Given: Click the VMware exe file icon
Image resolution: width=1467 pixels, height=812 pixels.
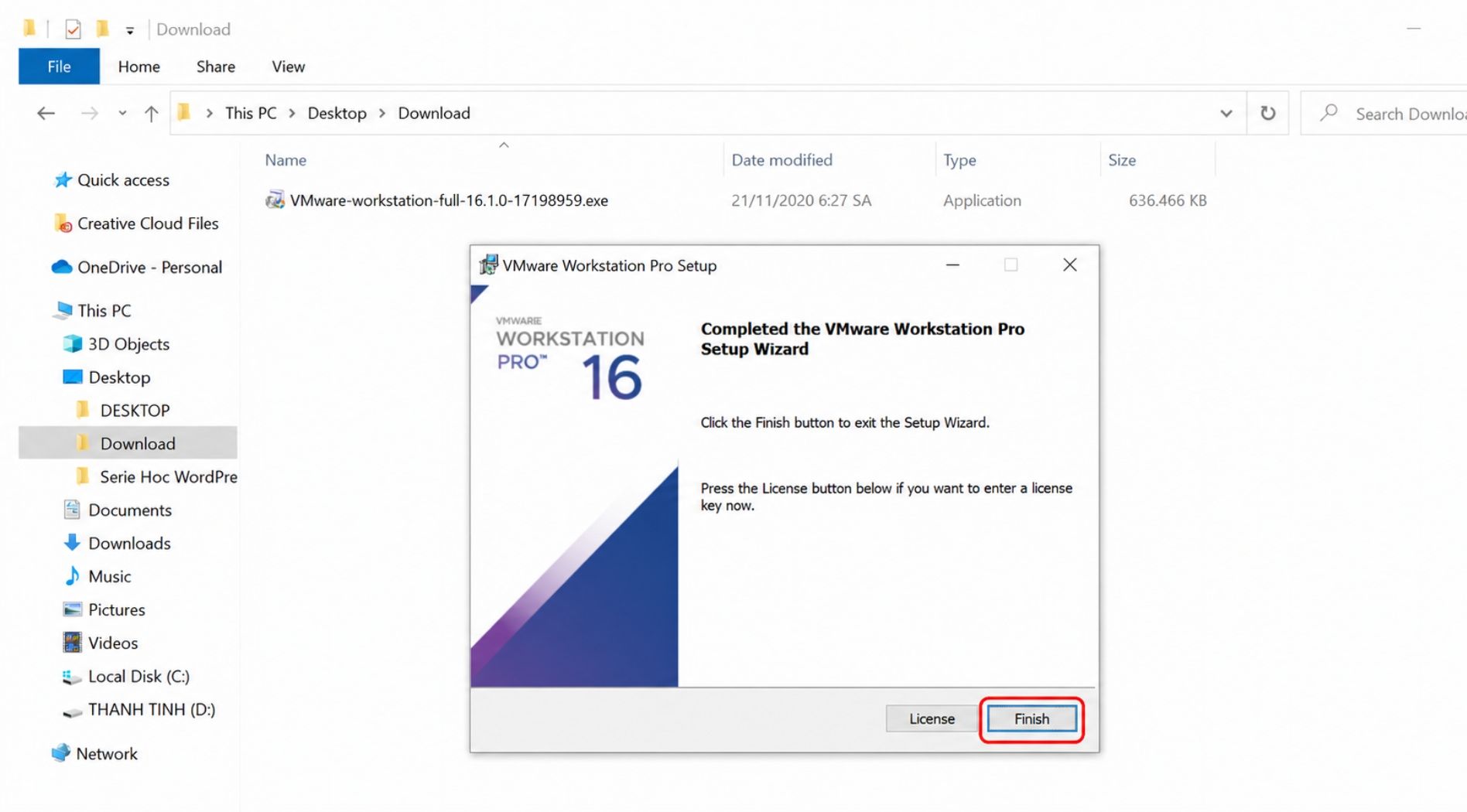Looking at the screenshot, I should 275,200.
